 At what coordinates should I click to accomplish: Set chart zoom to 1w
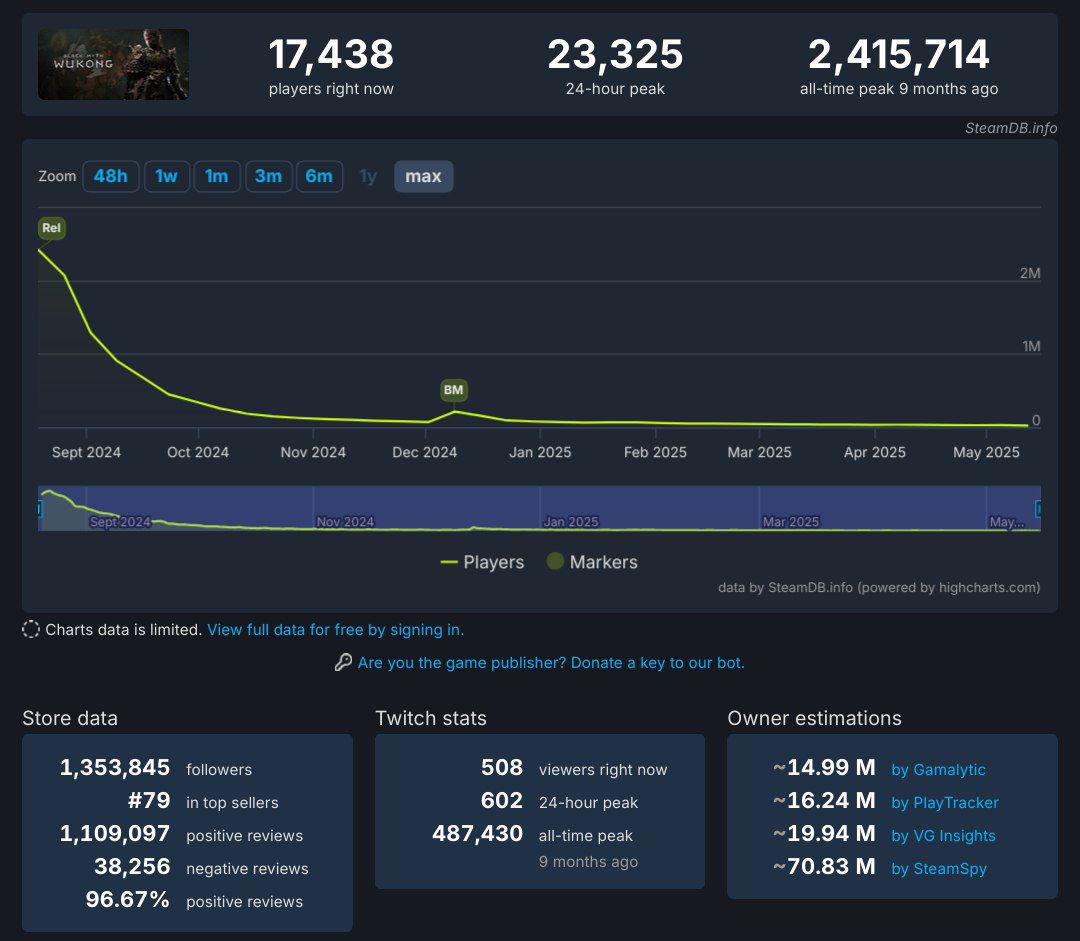point(167,176)
